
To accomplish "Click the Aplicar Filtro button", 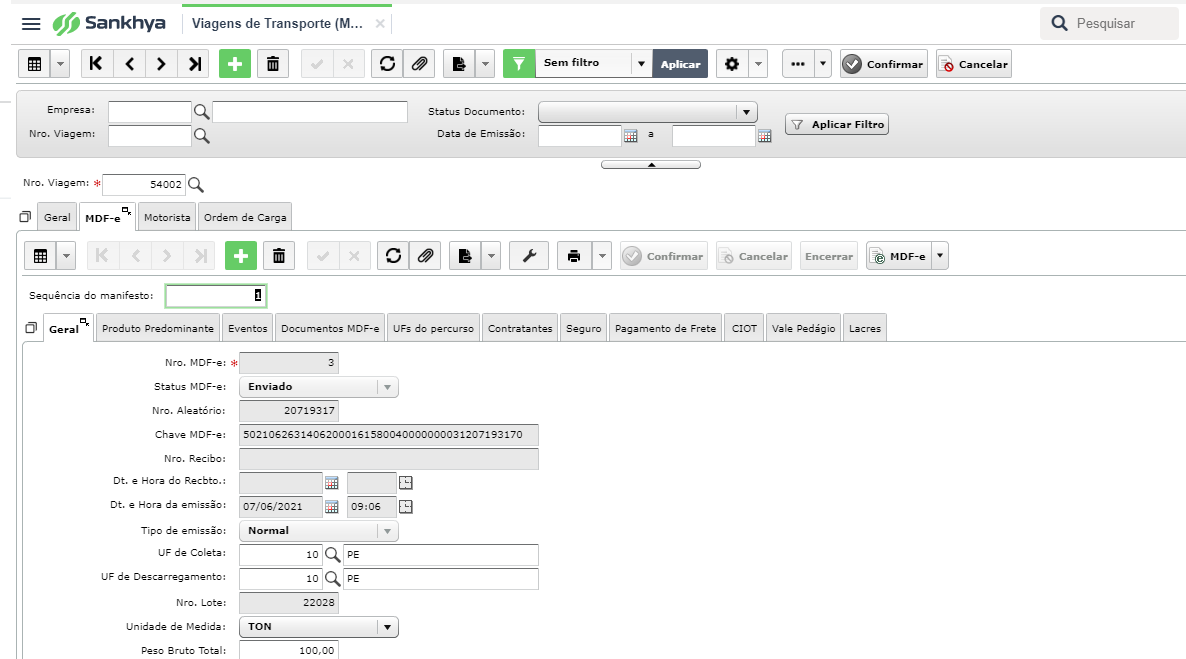I will [x=837, y=124].
